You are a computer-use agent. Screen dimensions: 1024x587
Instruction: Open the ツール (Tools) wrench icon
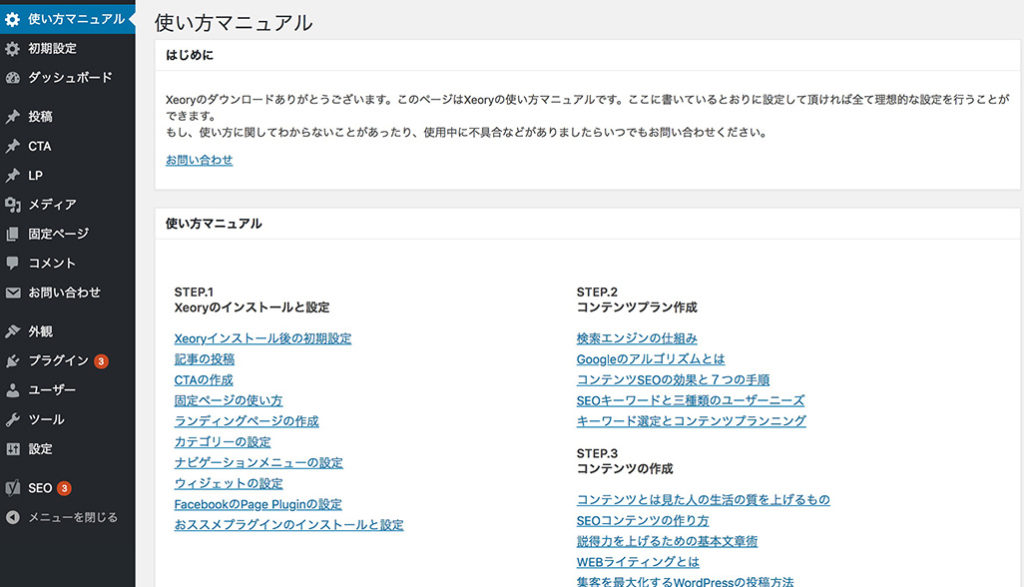(13, 419)
